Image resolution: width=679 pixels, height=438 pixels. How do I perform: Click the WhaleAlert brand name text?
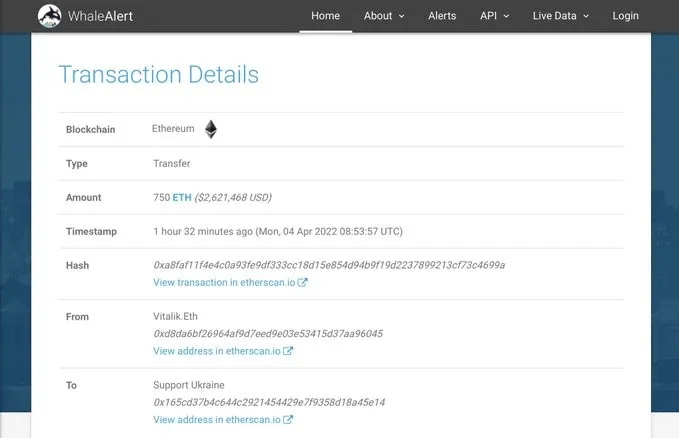click(x=100, y=16)
